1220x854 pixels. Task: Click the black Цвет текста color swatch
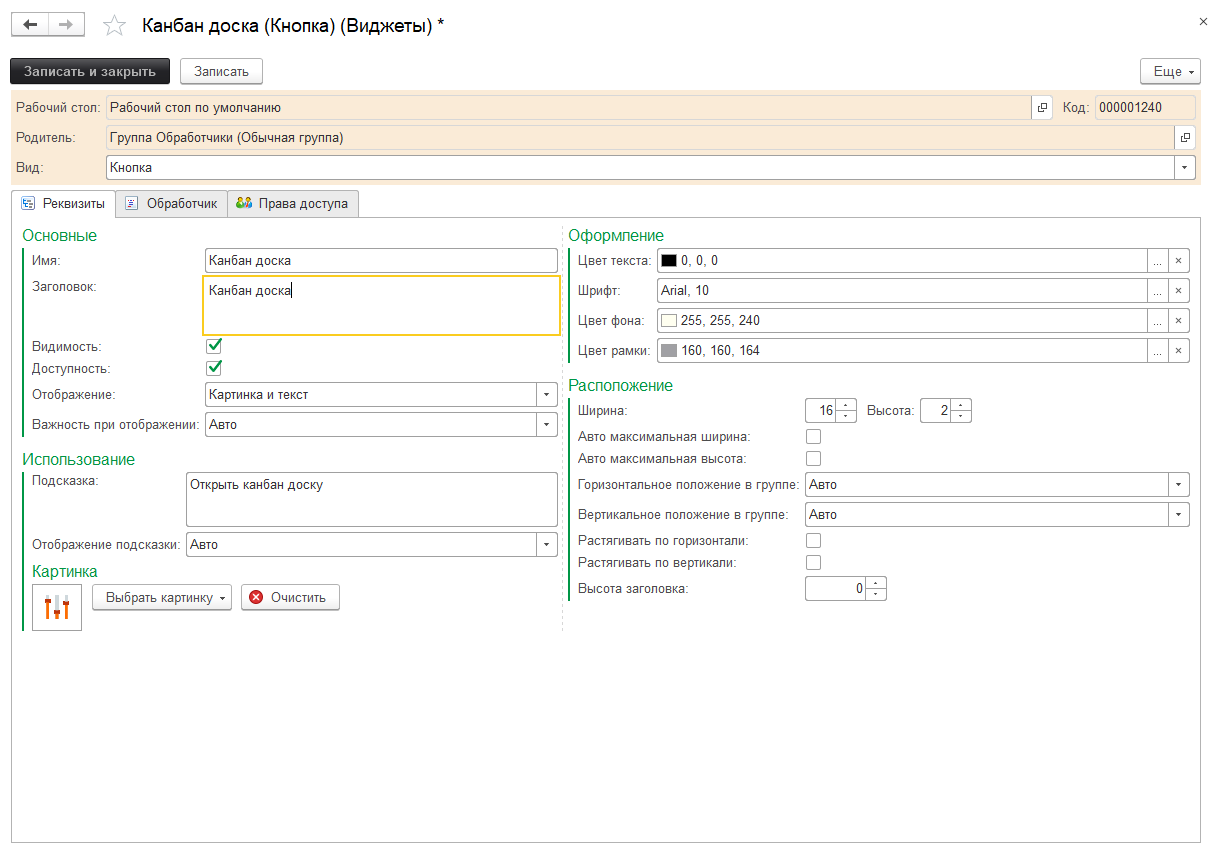(x=669, y=261)
